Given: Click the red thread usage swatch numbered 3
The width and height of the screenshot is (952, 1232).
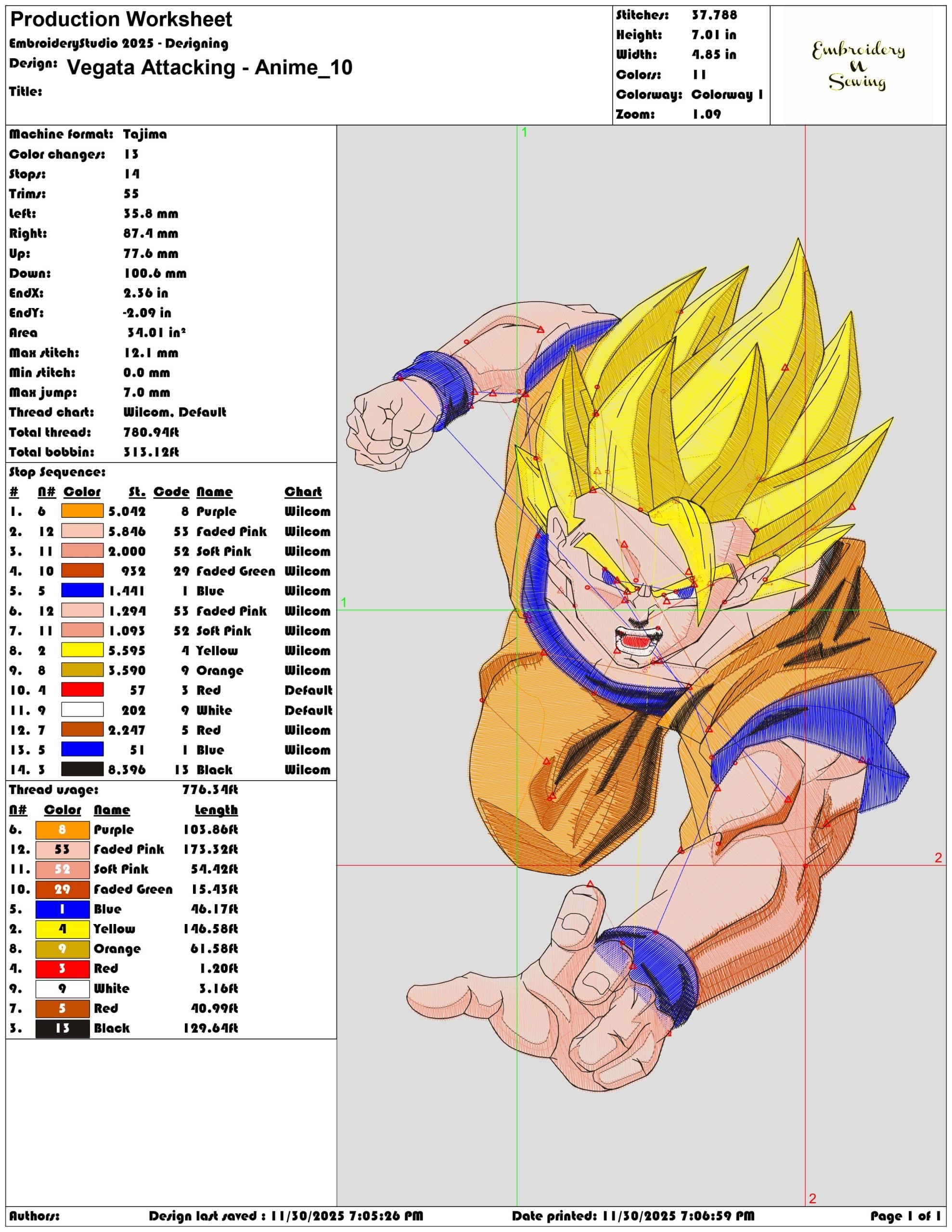Looking at the screenshot, I should (63, 969).
